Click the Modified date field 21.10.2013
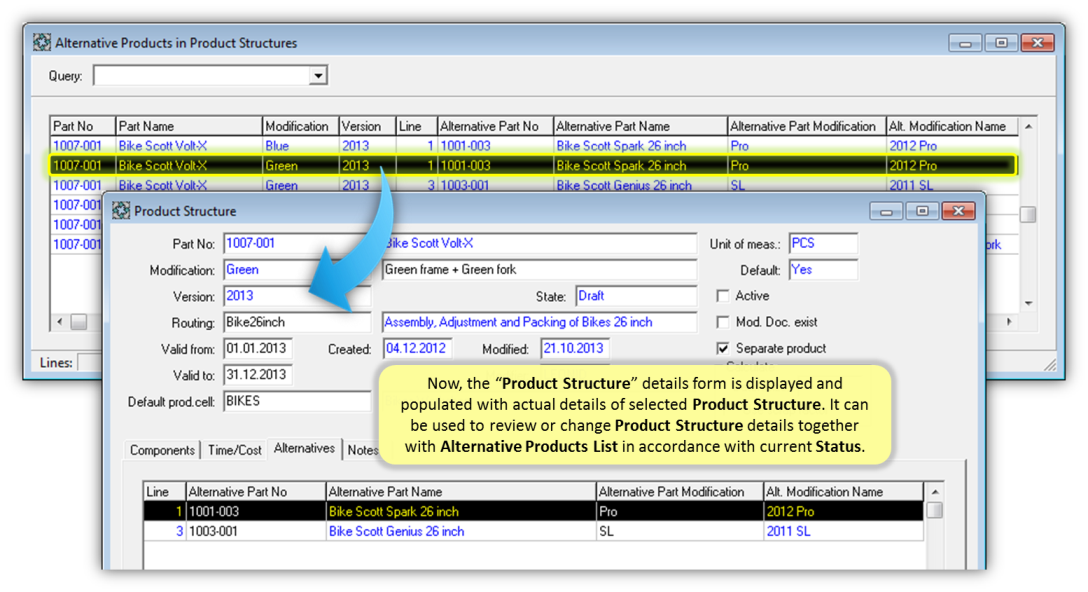 pos(575,348)
